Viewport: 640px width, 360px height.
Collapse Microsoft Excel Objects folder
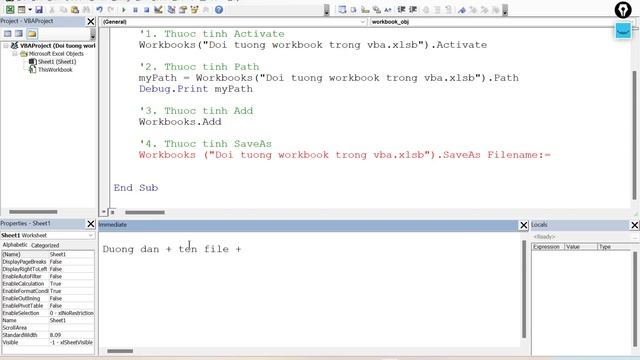point(15,54)
